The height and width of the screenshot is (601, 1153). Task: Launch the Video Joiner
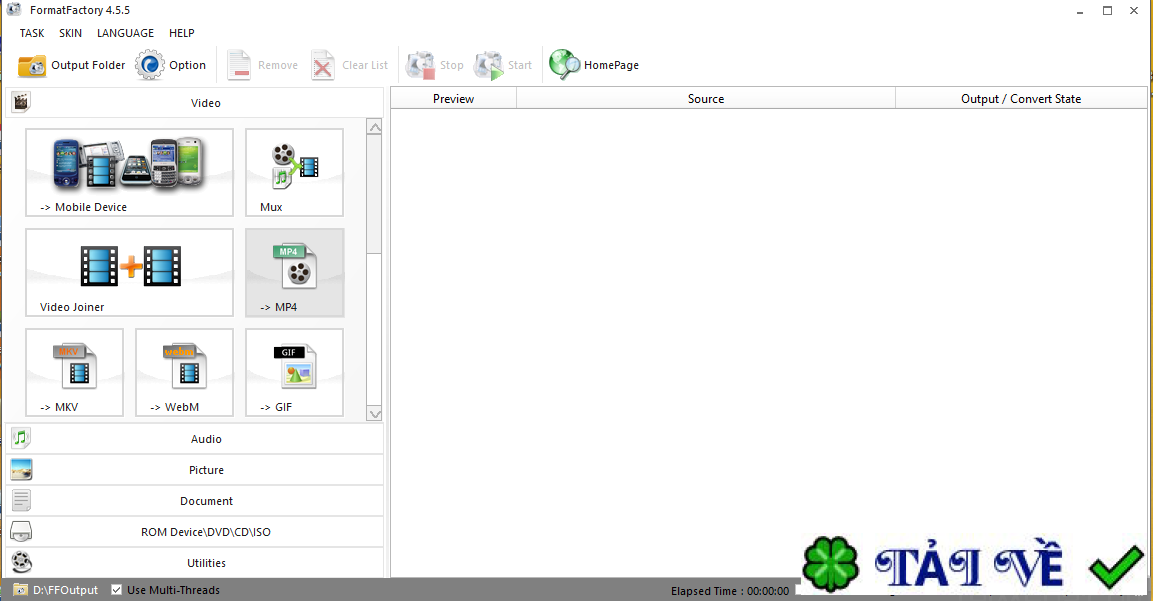coord(129,272)
